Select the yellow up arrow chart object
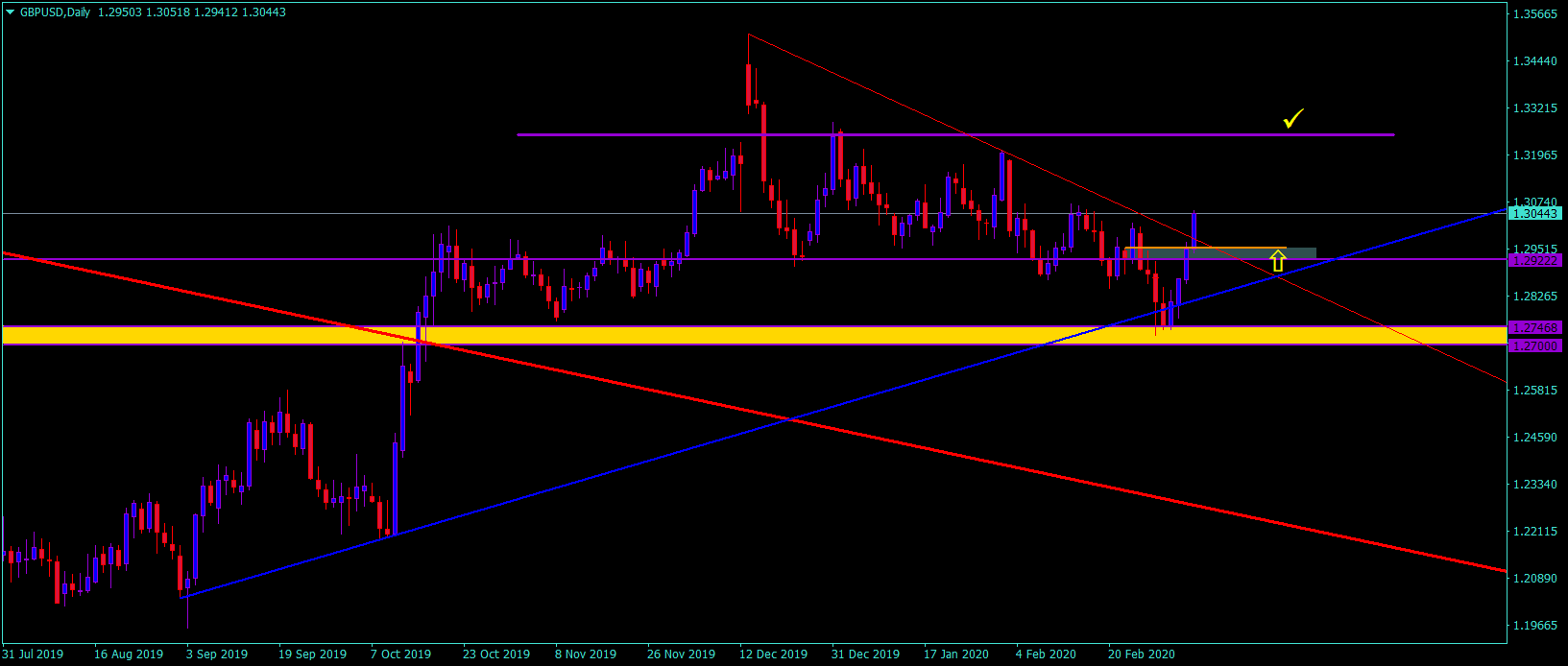 pyautogui.click(x=1277, y=259)
